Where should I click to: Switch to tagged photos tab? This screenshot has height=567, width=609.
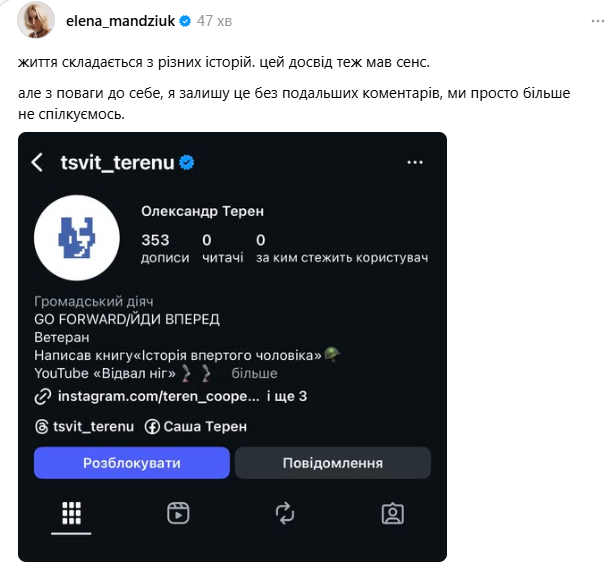point(393,513)
